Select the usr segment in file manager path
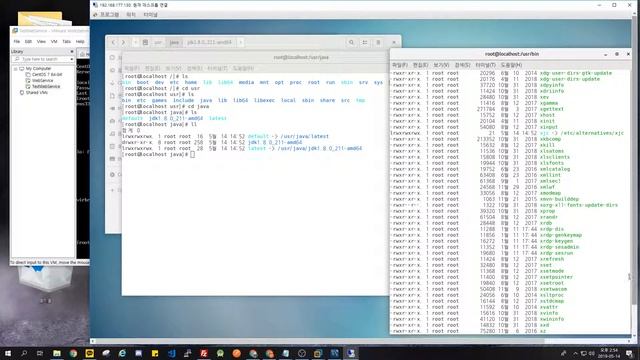 (158, 42)
